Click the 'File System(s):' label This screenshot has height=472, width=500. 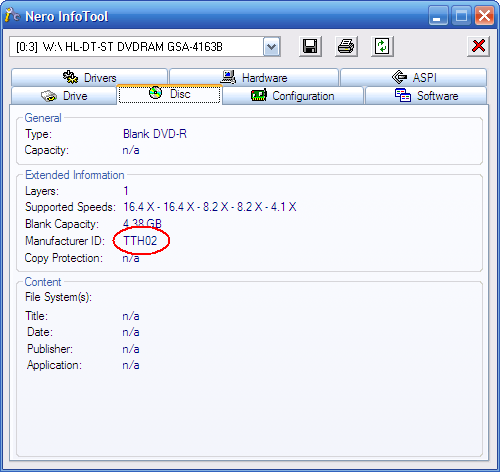(x=59, y=297)
